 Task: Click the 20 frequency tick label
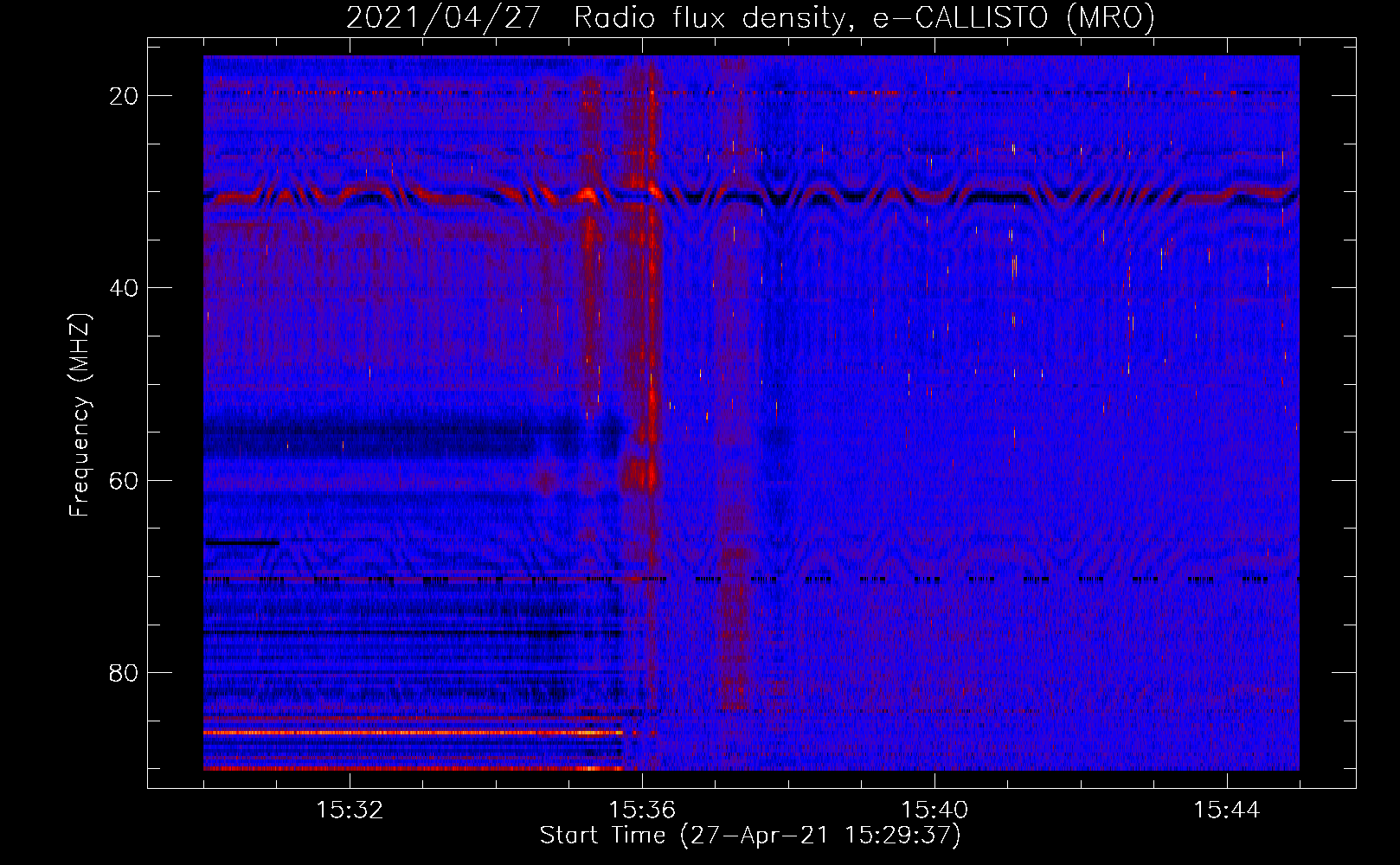point(124,96)
